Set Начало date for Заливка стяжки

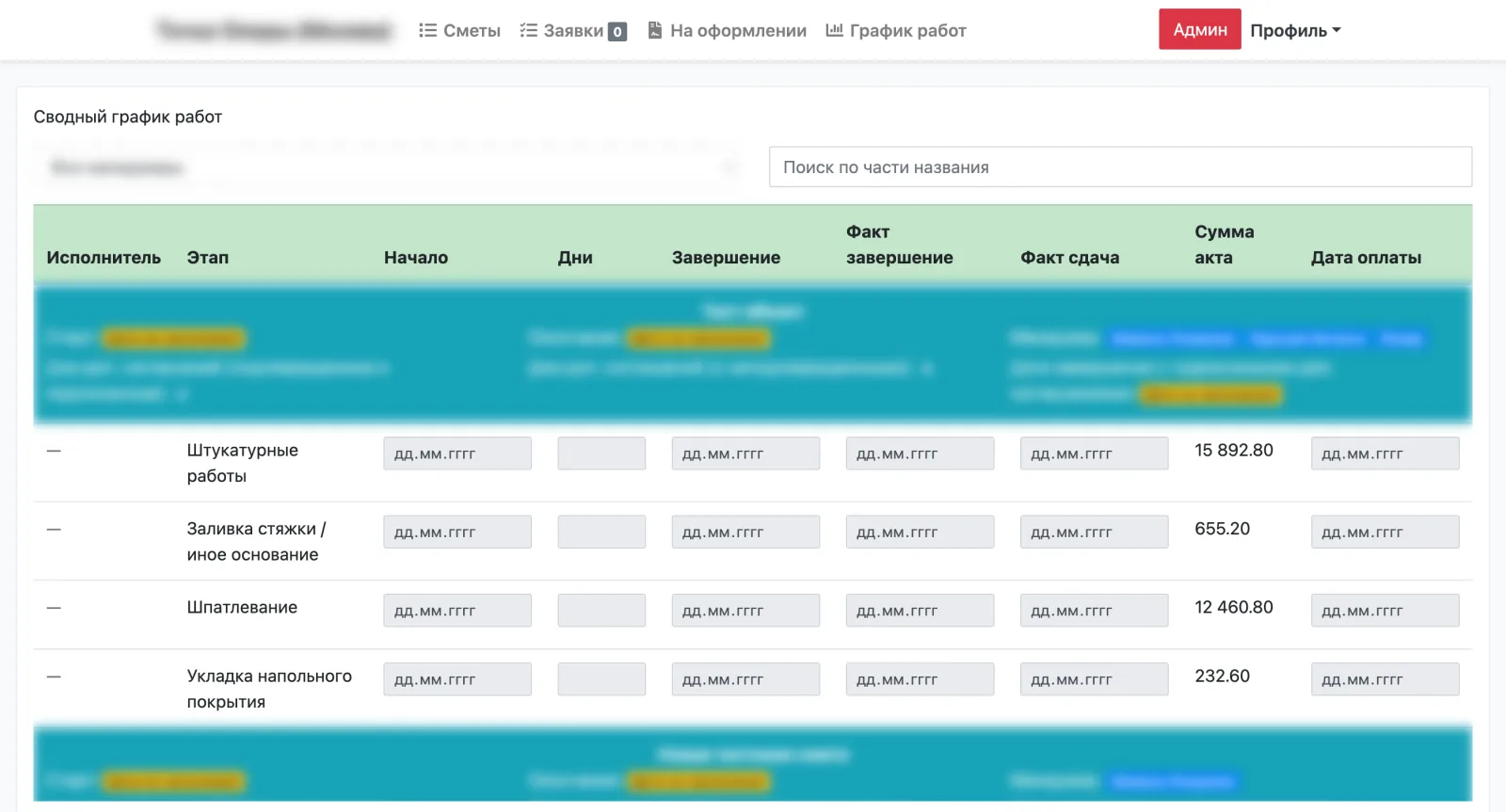pyautogui.click(x=457, y=532)
